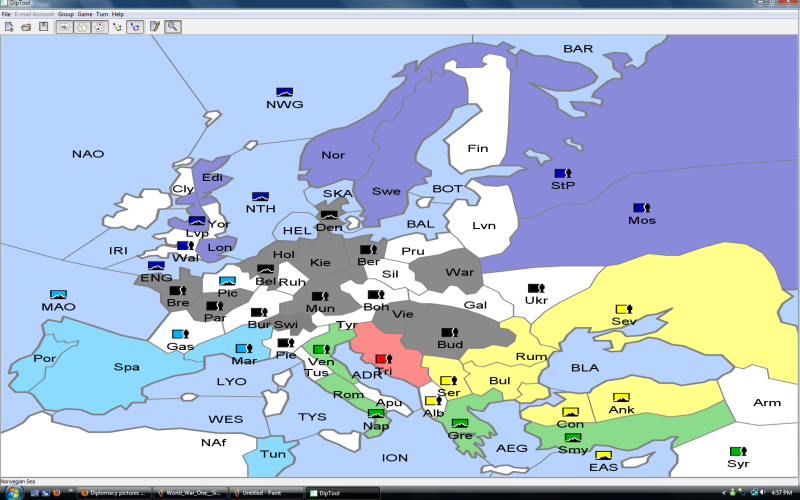Viewport: 800px width, 500px height.
Task: Click the Spa province on the map
Action: pos(126,367)
